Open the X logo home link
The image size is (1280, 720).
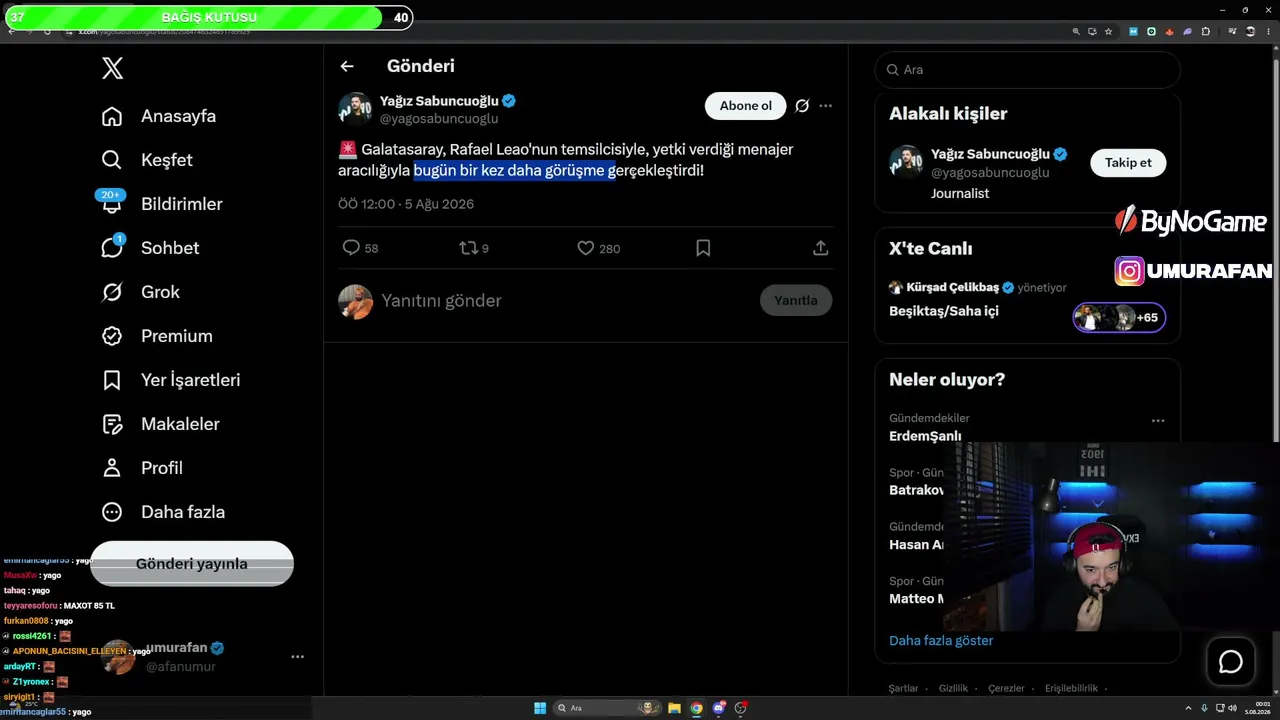tap(112, 68)
